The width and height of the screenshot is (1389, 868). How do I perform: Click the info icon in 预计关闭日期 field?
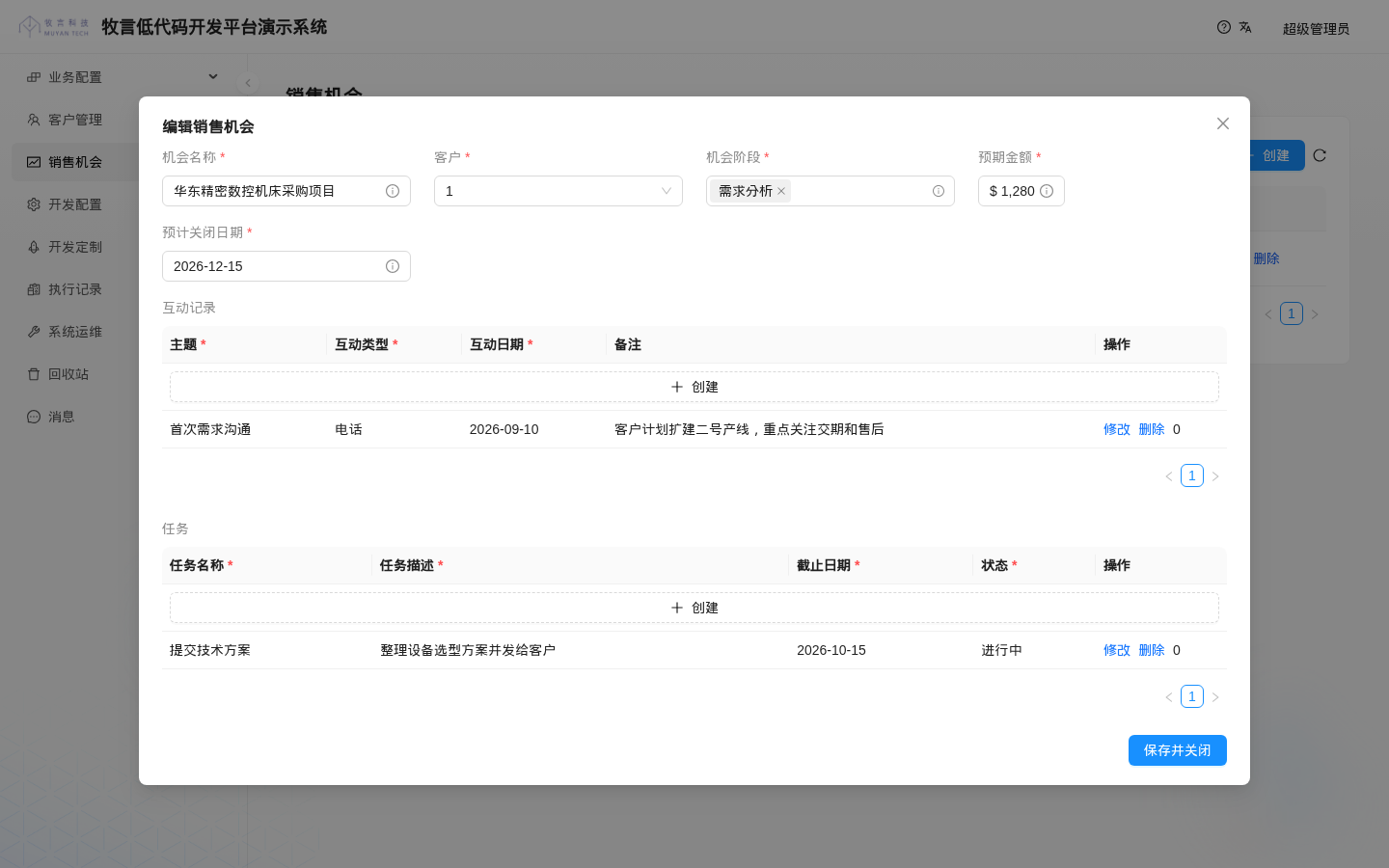pos(393,266)
